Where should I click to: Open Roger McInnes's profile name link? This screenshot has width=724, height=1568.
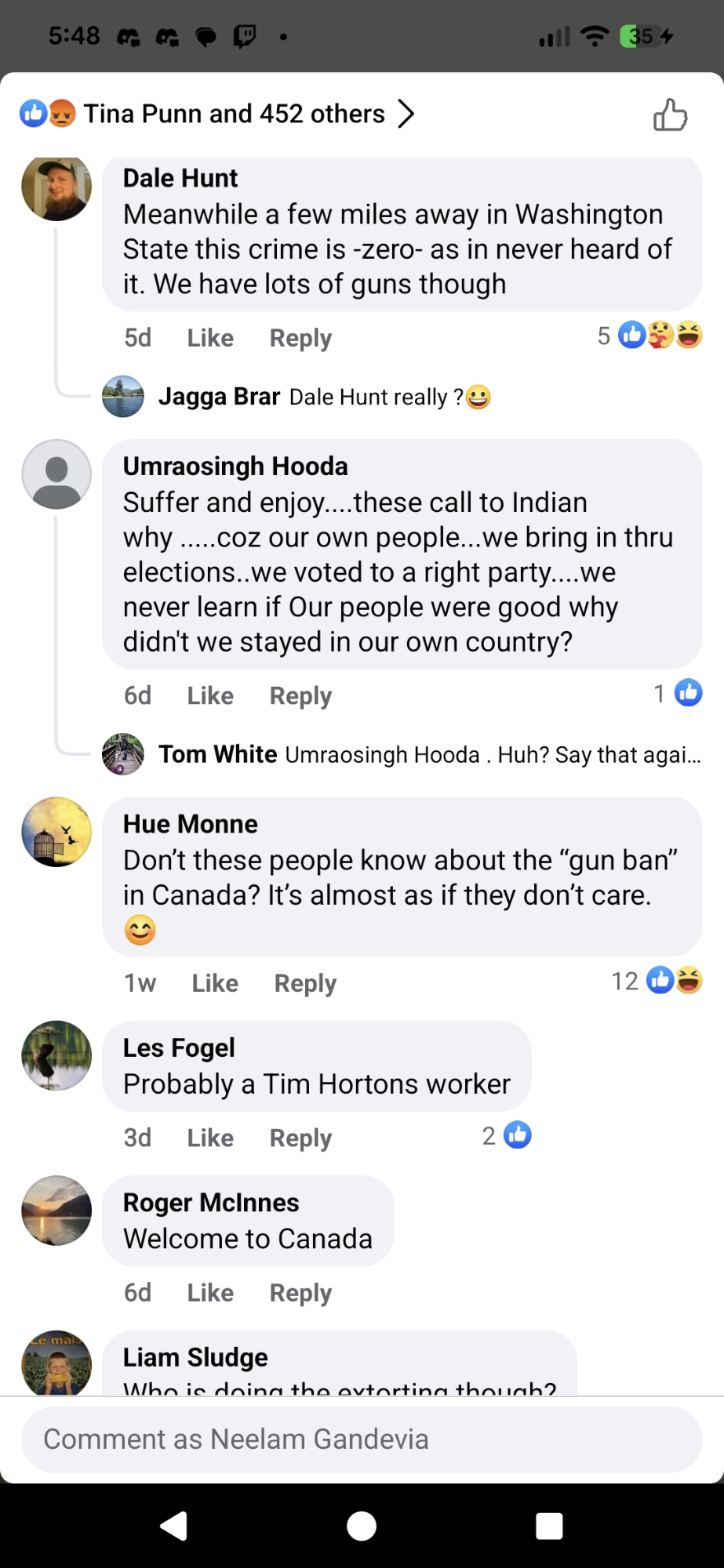click(211, 1203)
